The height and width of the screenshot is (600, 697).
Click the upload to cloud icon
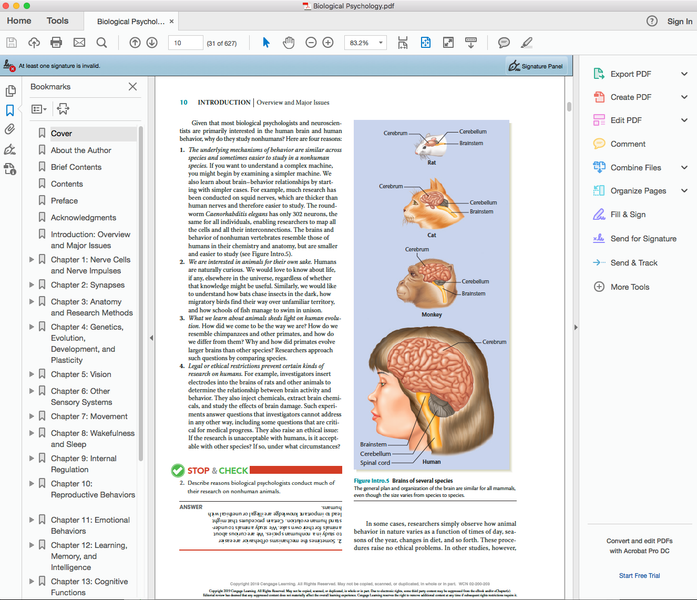[x=34, y=43]
